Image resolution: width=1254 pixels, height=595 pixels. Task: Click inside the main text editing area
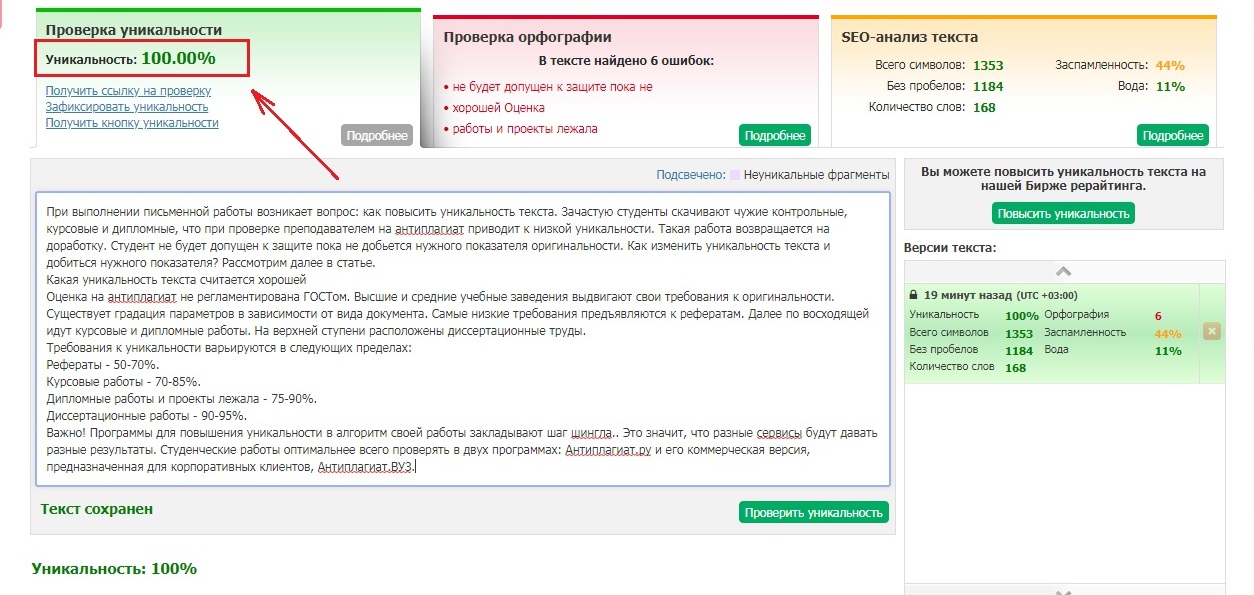462,339
